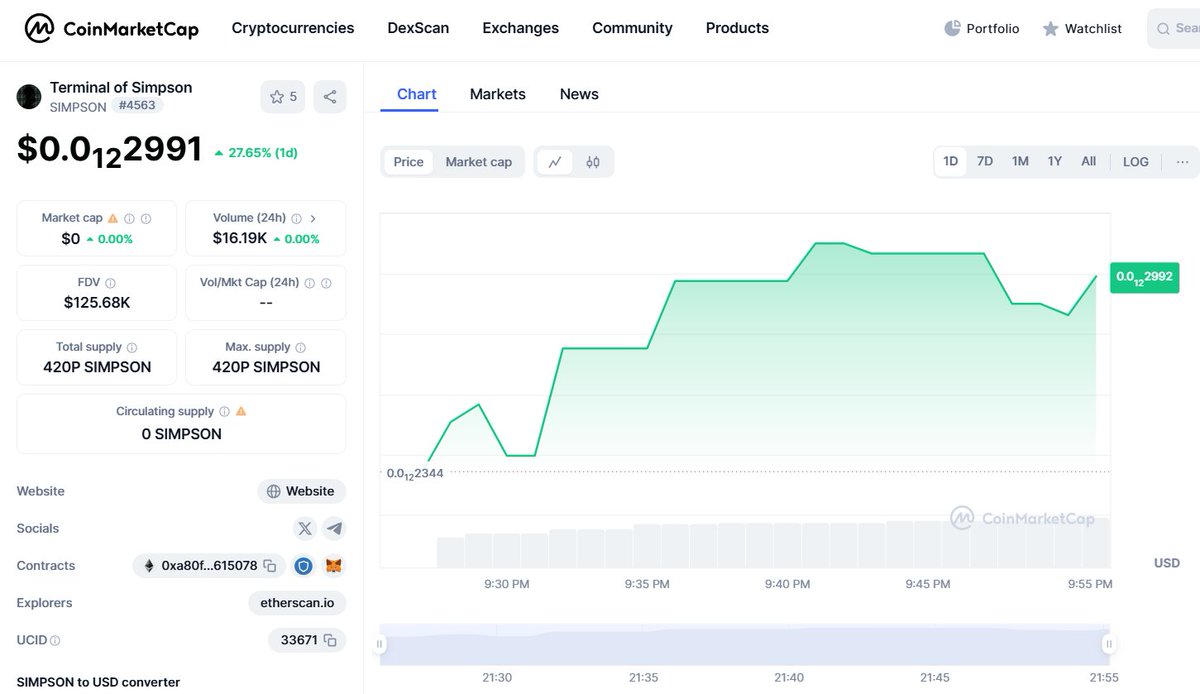1200x694 pixels.
Task: Expand Volume (24h) chevron arrow
Action: [x=313, y=218]
